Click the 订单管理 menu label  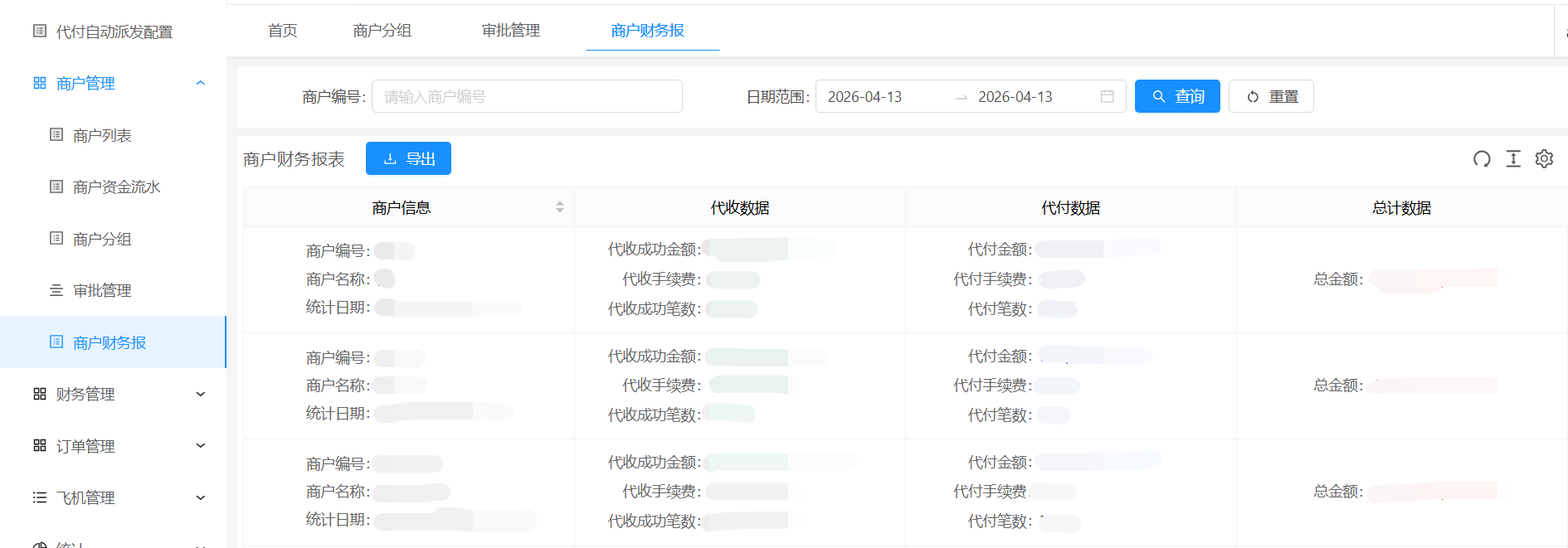click(85, 446)
